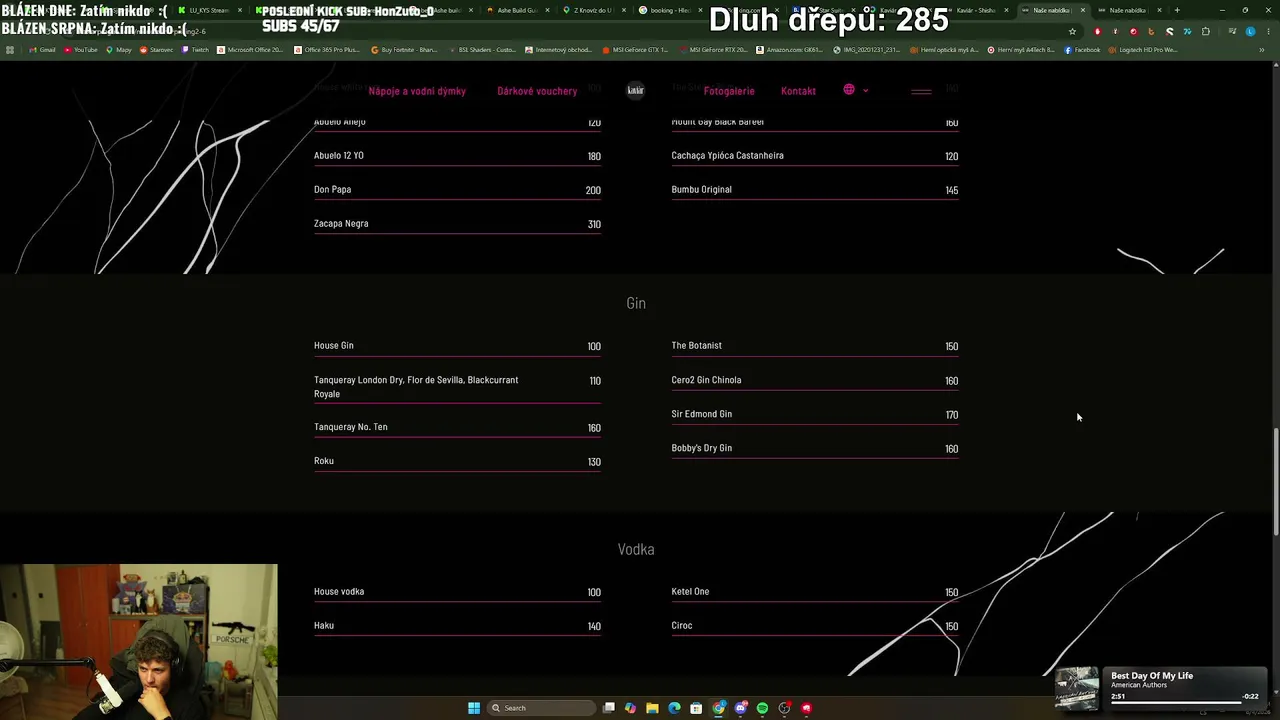Open Task View on the taskbar

click(608, 708)
